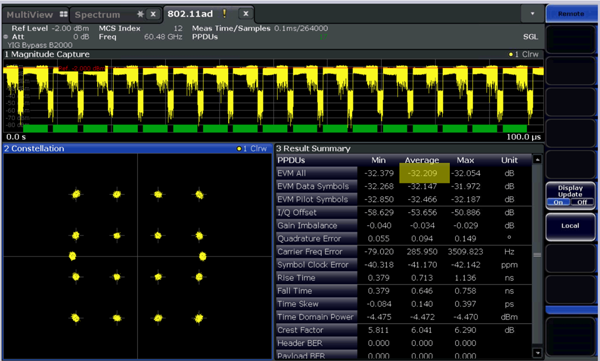
Task: Open the tab overflow dropdown arrow
Action: click(532, 14)
